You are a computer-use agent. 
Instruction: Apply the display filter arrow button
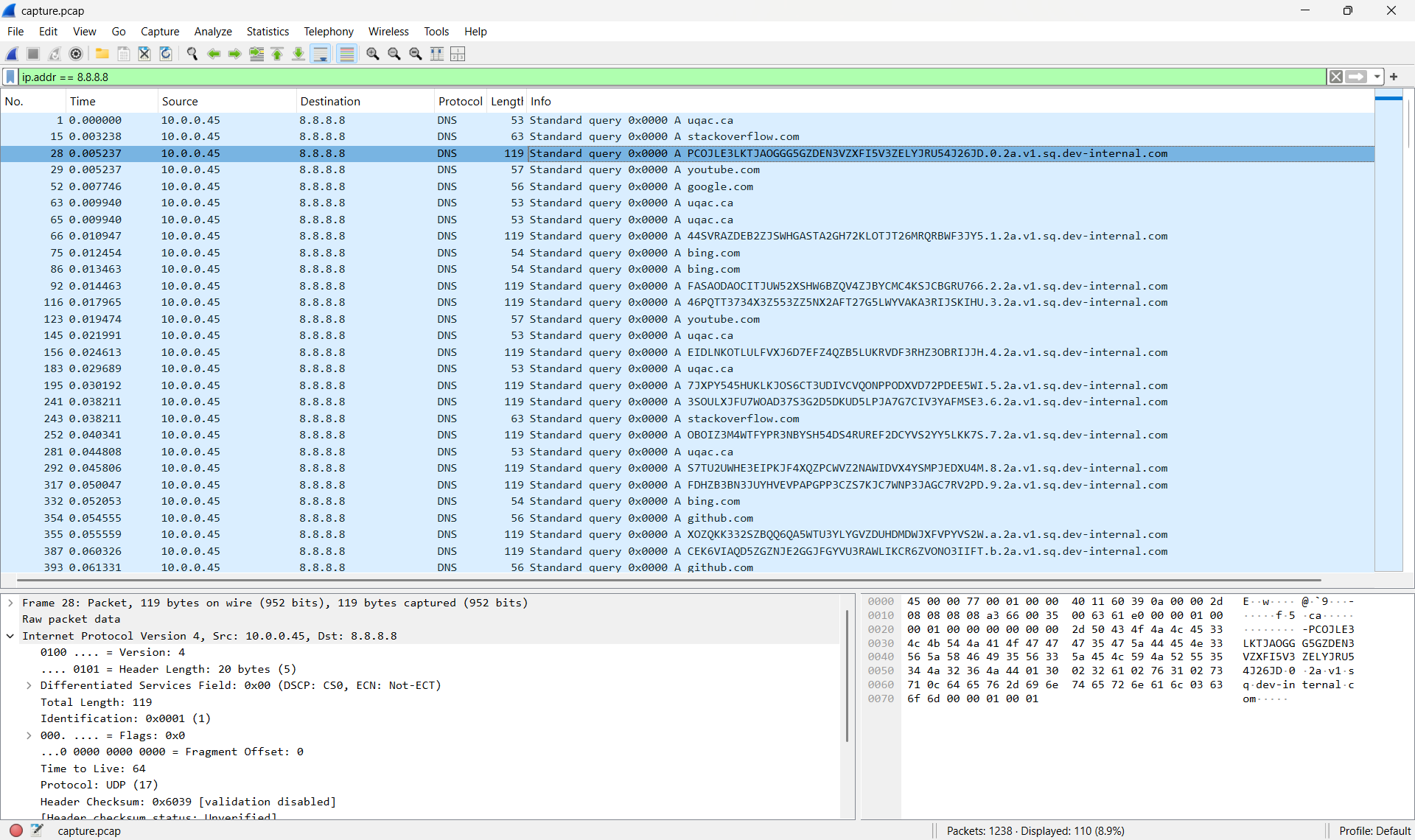(x=1356, y=77)
